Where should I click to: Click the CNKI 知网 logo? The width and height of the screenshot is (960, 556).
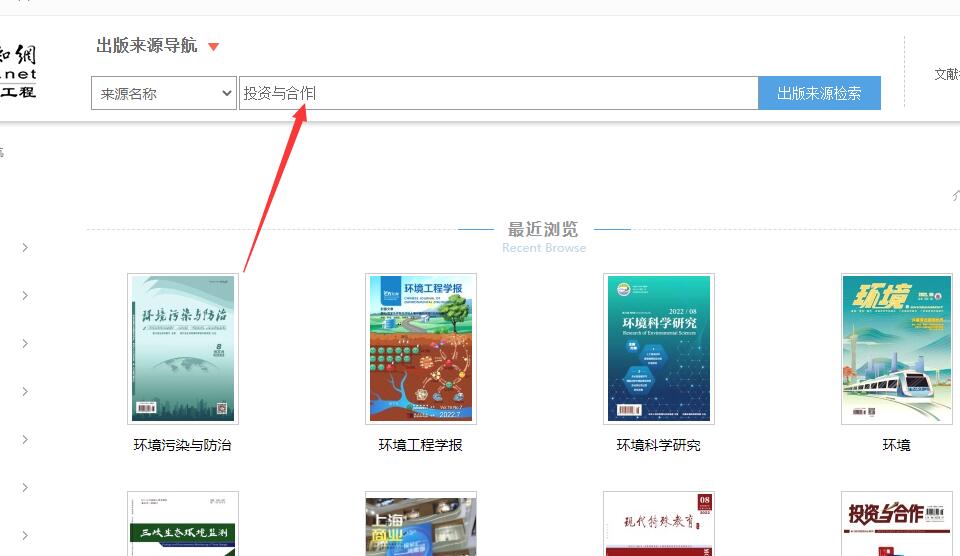18,71
